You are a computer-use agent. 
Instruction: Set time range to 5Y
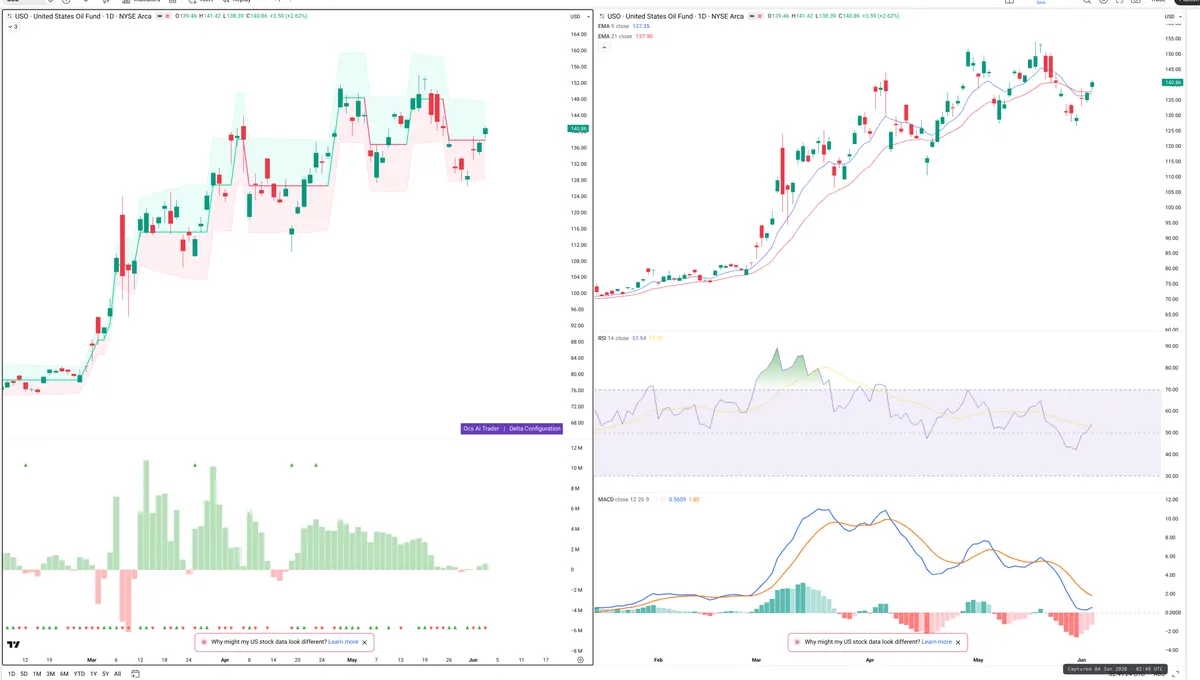pos(105,674)
